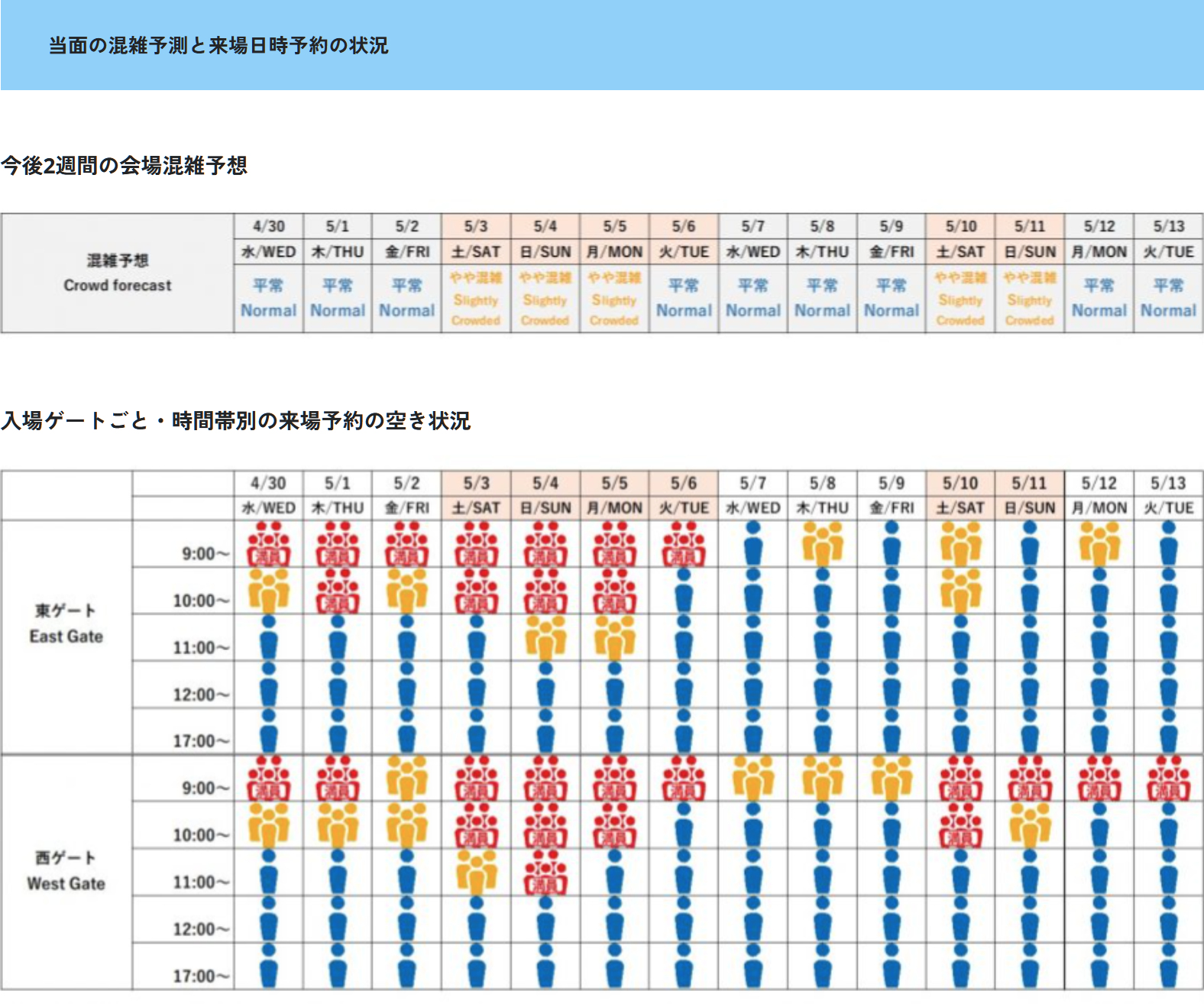The height and width of the screenshot is (1004, 1204).
Task: Click West Gate 9:00 yellow crowd icon for 5/7
Action: pyautogui.click(x=753, y=779)
